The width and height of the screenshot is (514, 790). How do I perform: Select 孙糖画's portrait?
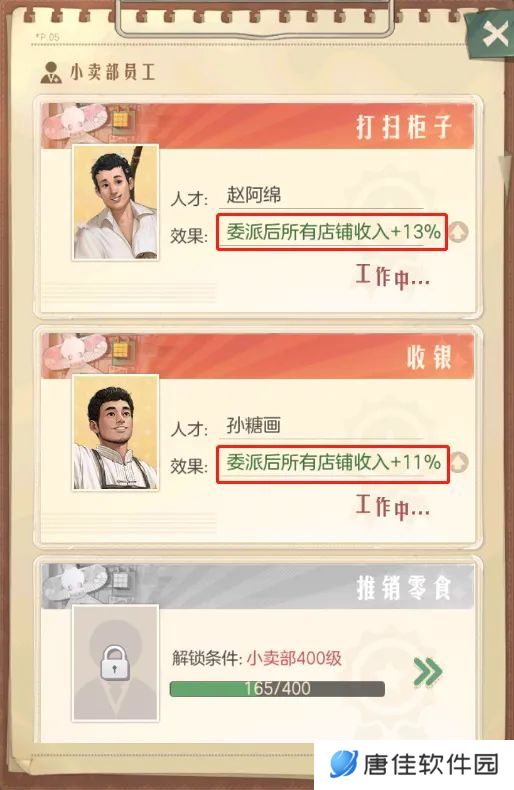point(115,432)
